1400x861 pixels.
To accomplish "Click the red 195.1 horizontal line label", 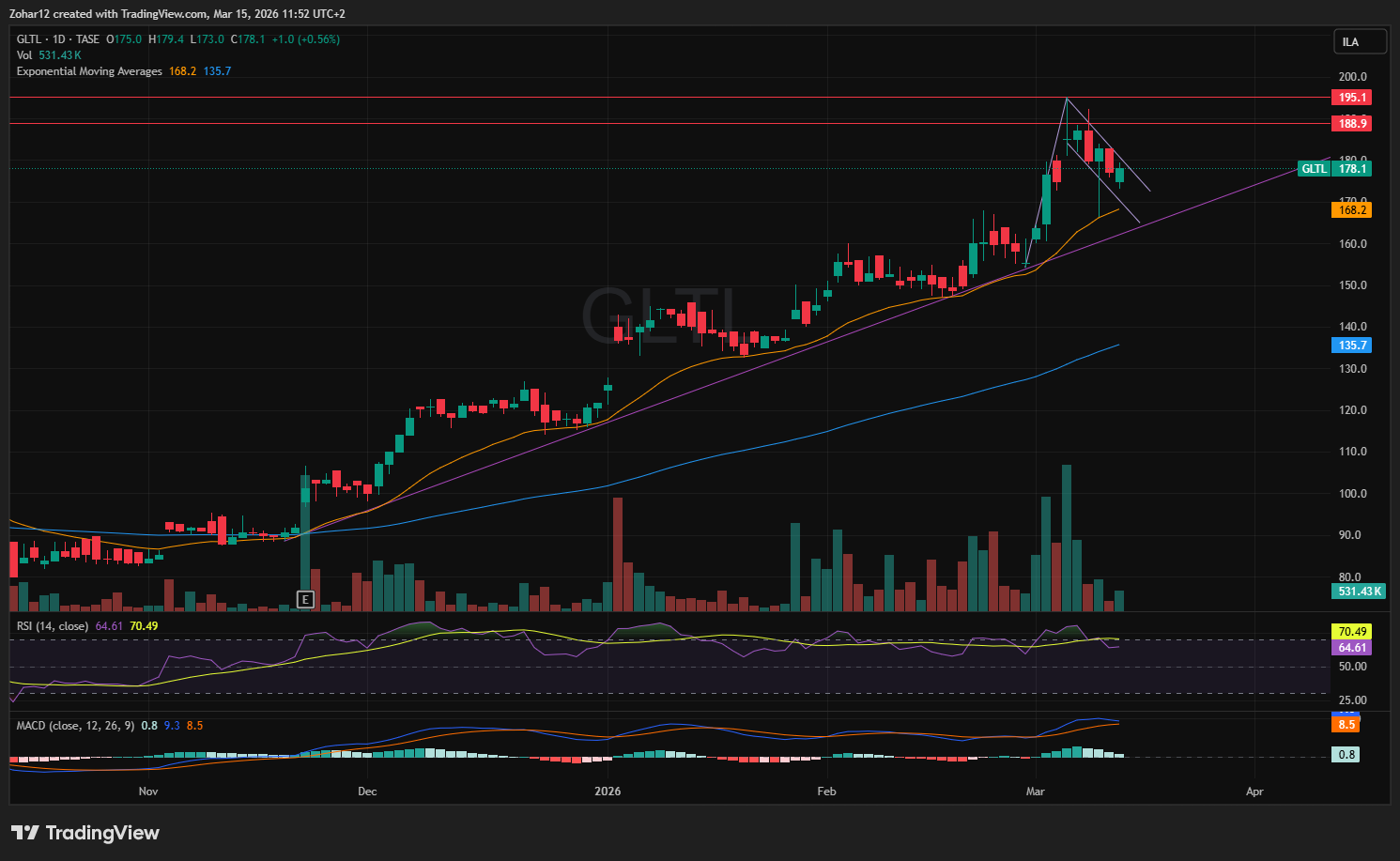I will pyautogui.click(x=1351, y=98).
